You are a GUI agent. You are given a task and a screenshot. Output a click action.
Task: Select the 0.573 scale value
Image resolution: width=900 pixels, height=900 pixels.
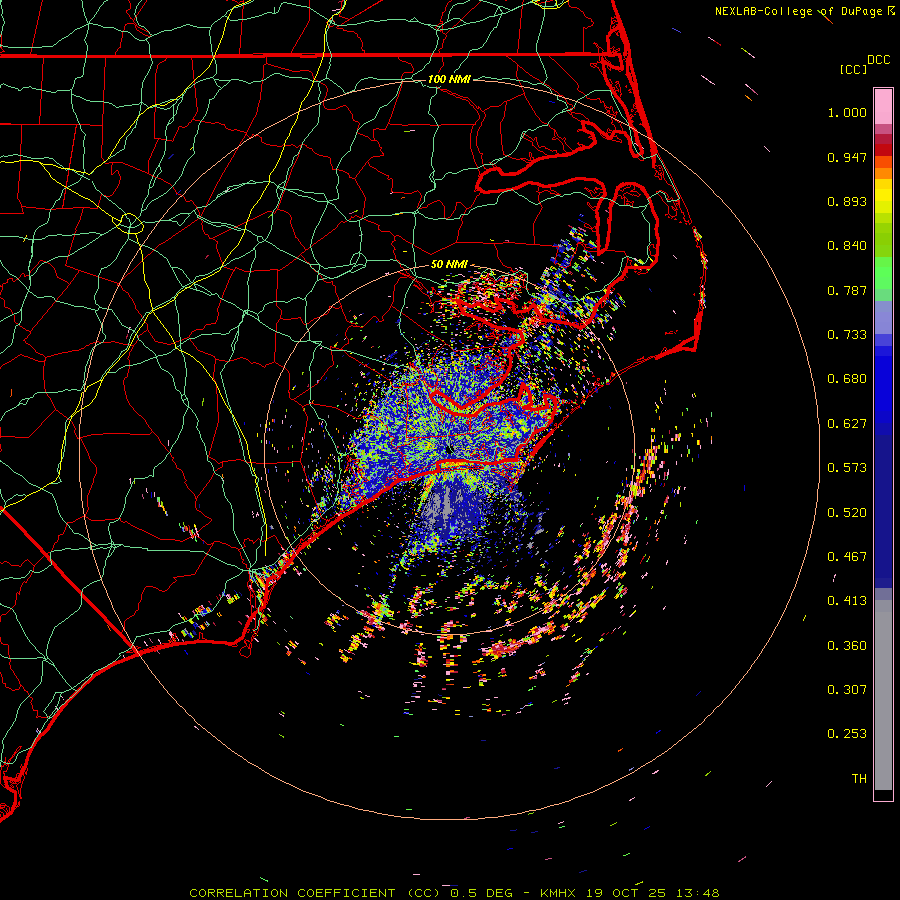coord(847,468)
